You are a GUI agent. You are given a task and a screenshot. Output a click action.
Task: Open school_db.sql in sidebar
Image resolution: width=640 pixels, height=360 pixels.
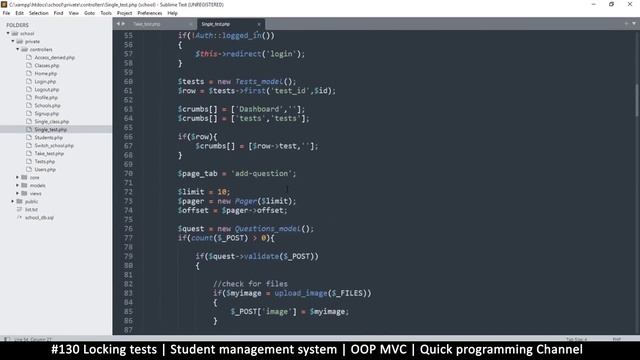point(39,218)
